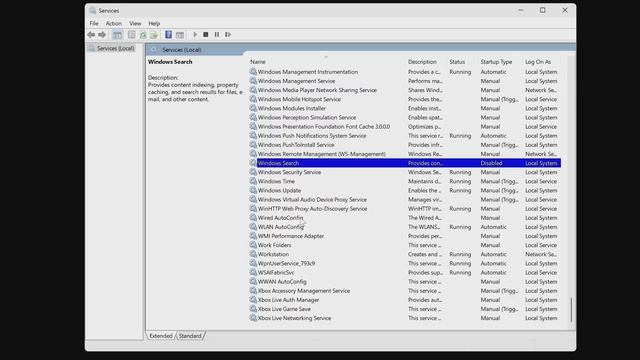
Task: Switch to the Standard tab
Action: [190, 336]
